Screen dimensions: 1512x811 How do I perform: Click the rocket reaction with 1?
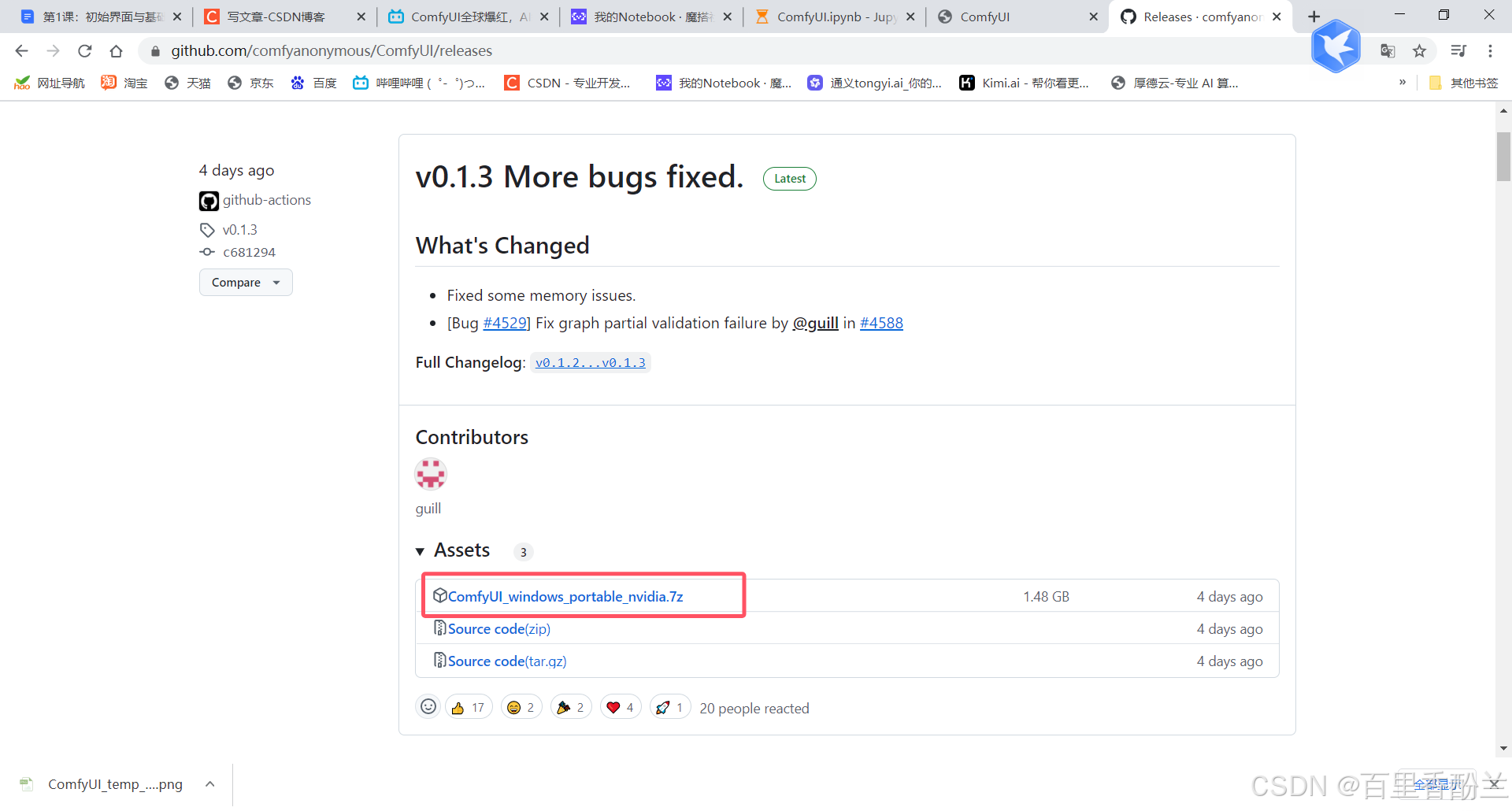point(670,707)
